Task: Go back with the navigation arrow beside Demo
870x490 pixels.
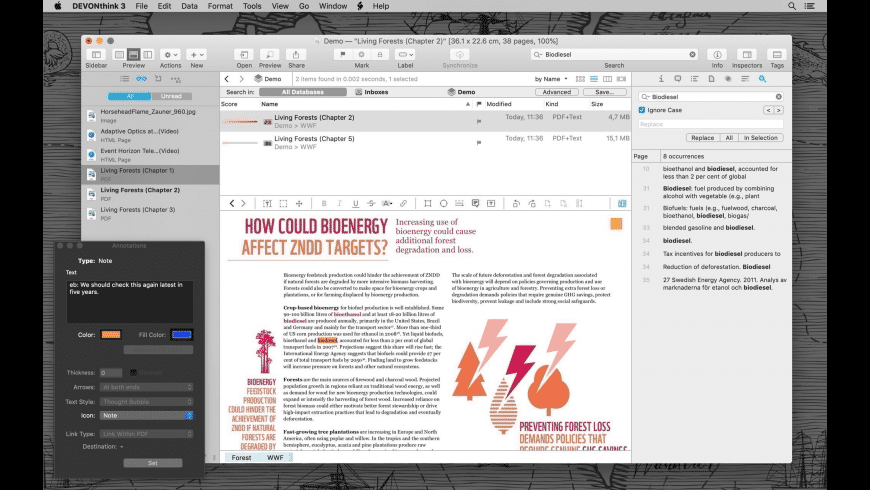Action: click(226, 79)
